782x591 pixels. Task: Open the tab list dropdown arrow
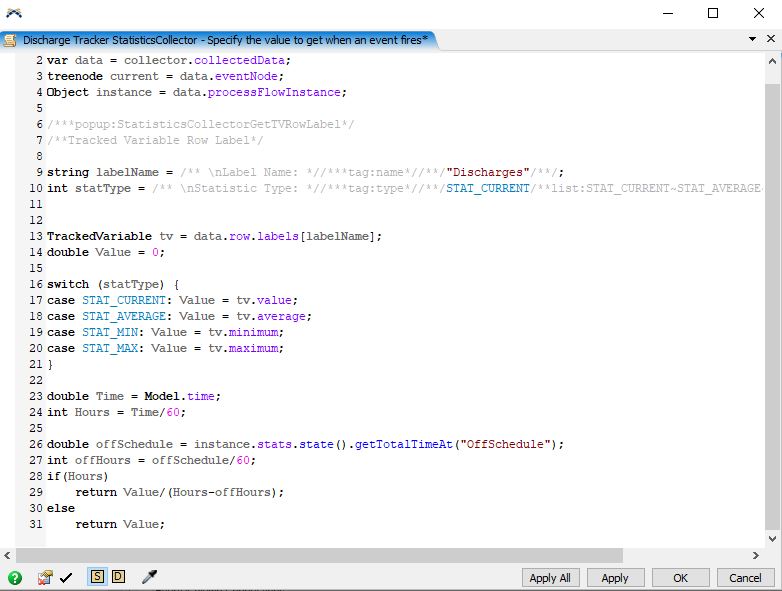click(x=752, y=39)
